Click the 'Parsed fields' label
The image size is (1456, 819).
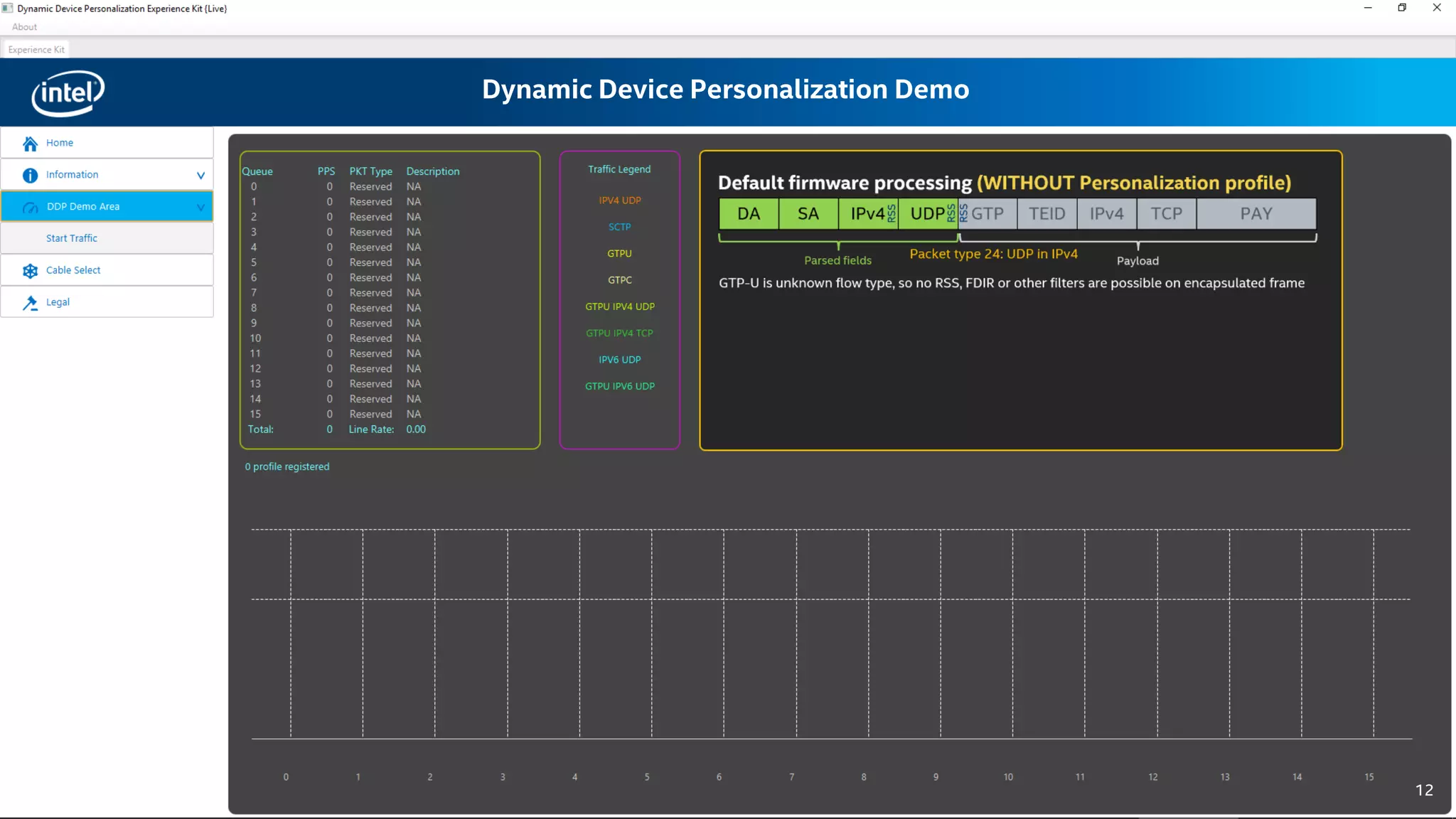coord(837,261)
